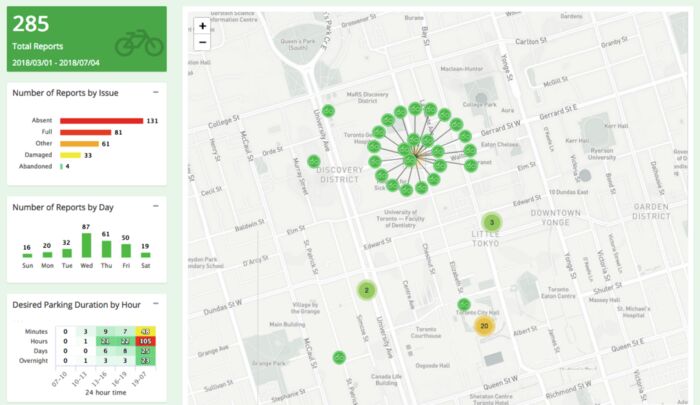
Task: Click the Garden District map label
Action: click(x=651, y=212)
